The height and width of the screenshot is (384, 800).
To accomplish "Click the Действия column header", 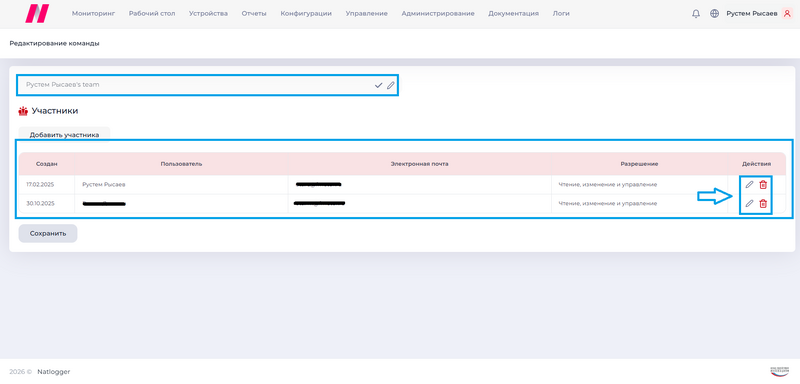I will pyautogui.click(x=757, y=164).
